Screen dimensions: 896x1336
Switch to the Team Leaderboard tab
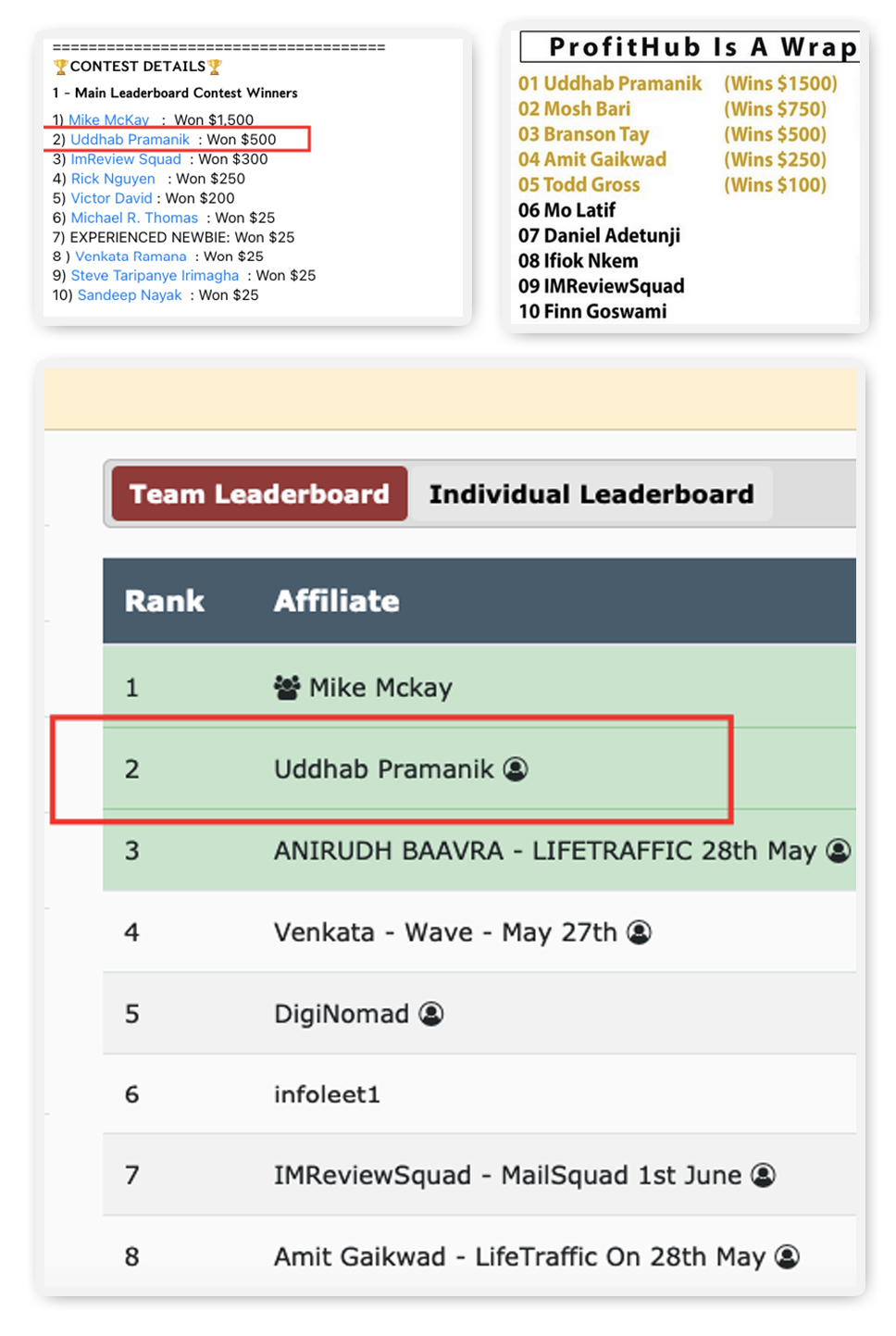(259, 493)
